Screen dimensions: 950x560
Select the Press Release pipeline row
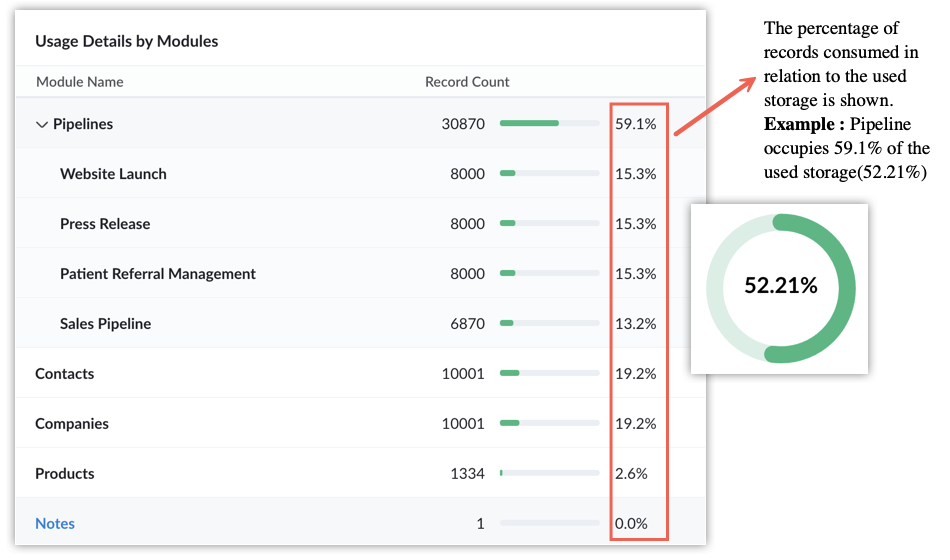tap(360, 224)
